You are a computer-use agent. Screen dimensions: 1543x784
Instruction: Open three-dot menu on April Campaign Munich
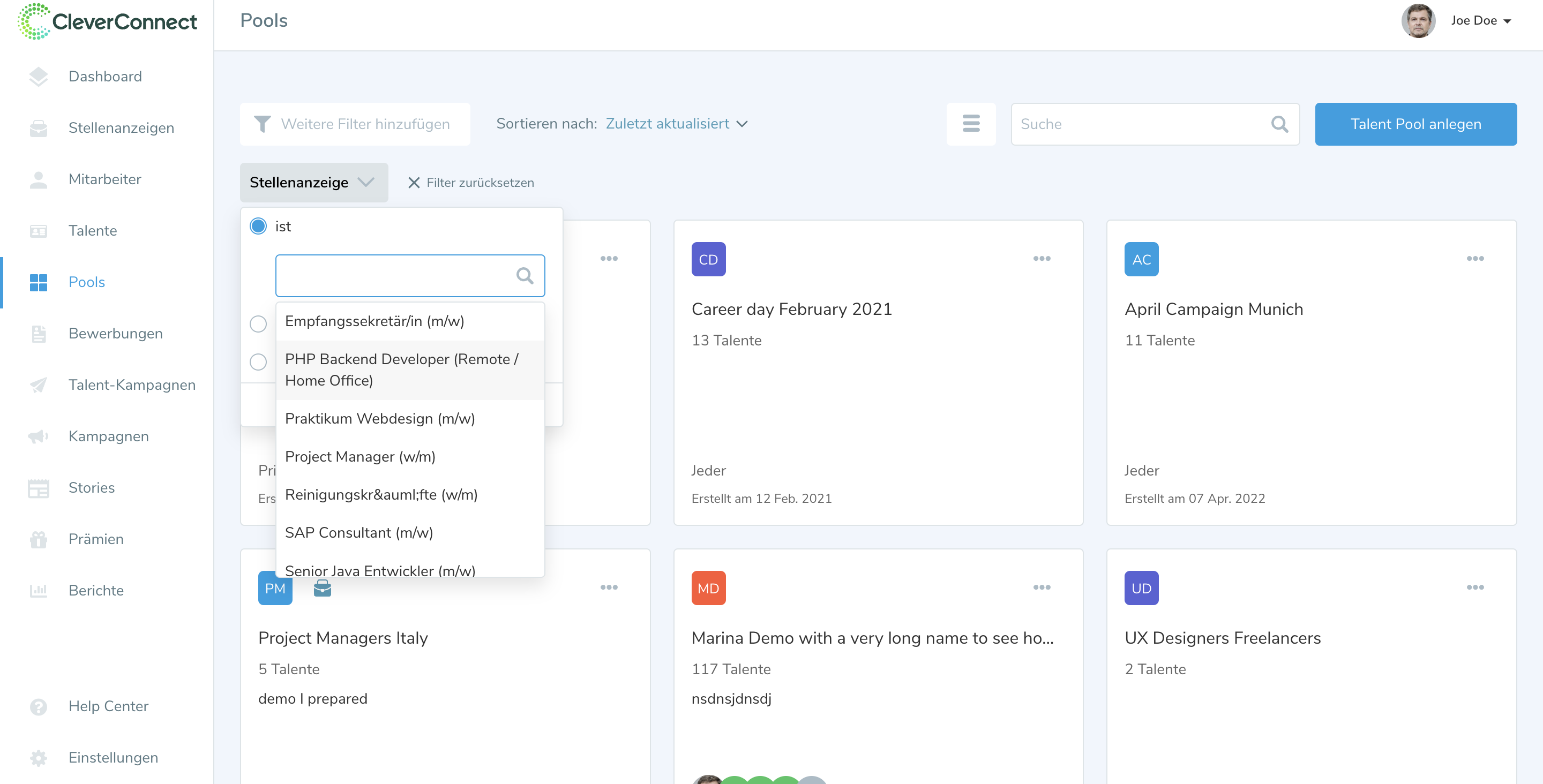click(1475, 259)
